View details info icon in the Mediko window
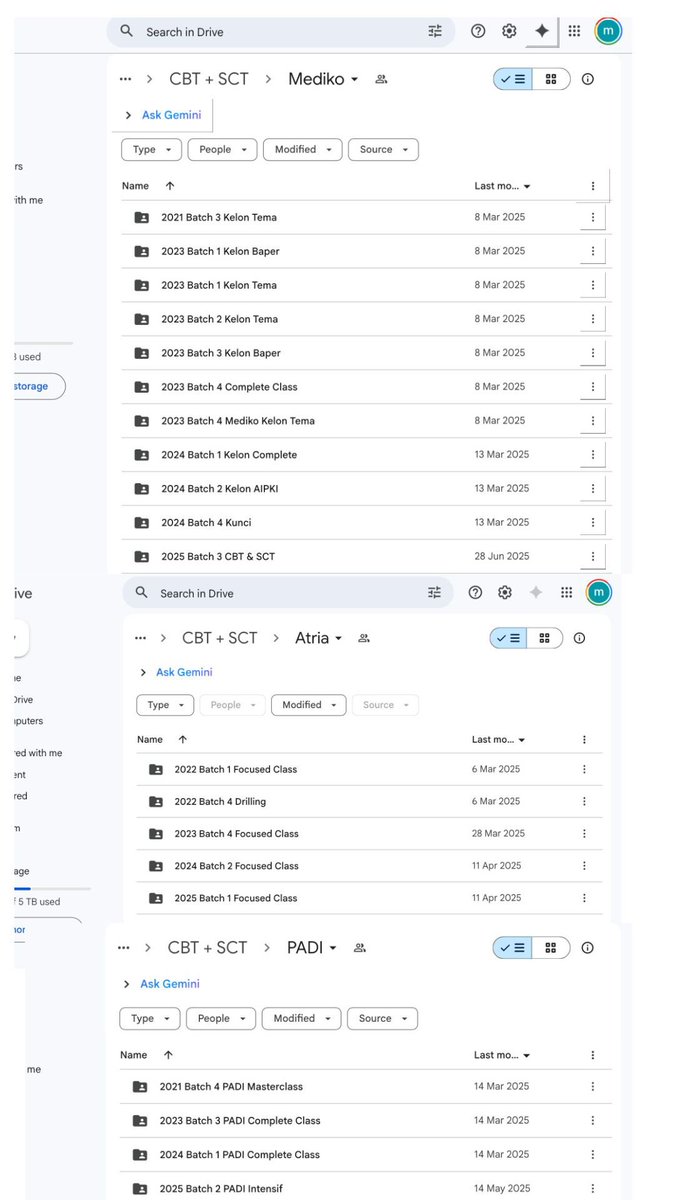 pyautogui.click(x=588, y=79)
